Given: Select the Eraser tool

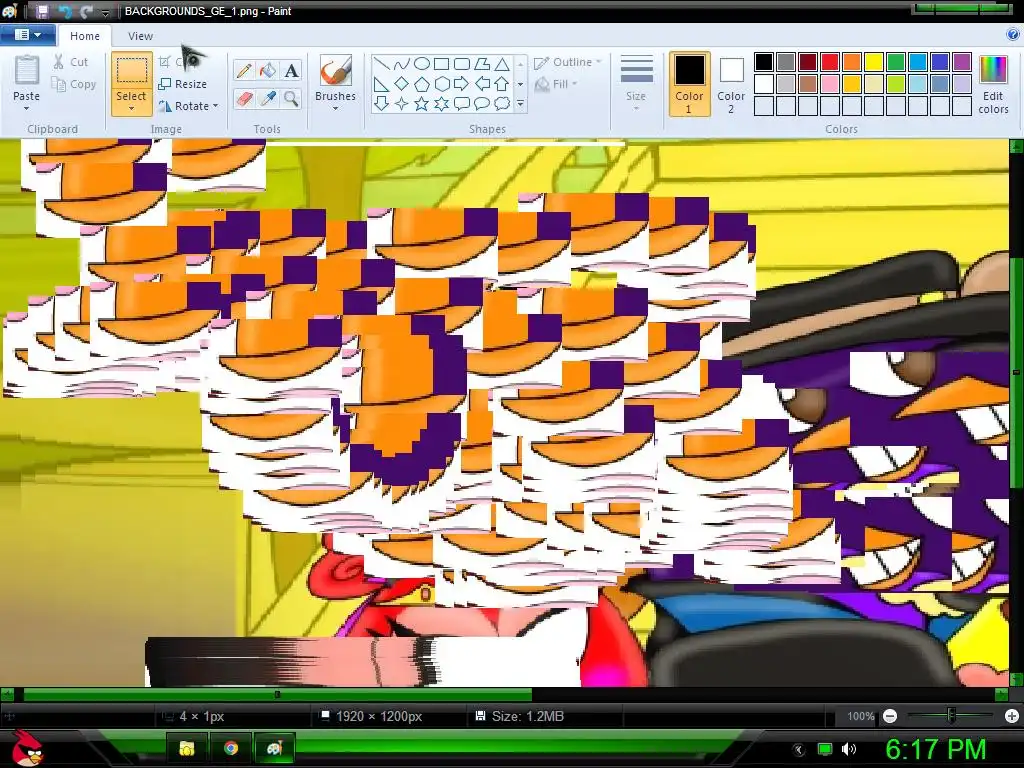Looking at the screenshot, I should coord(244,99).
